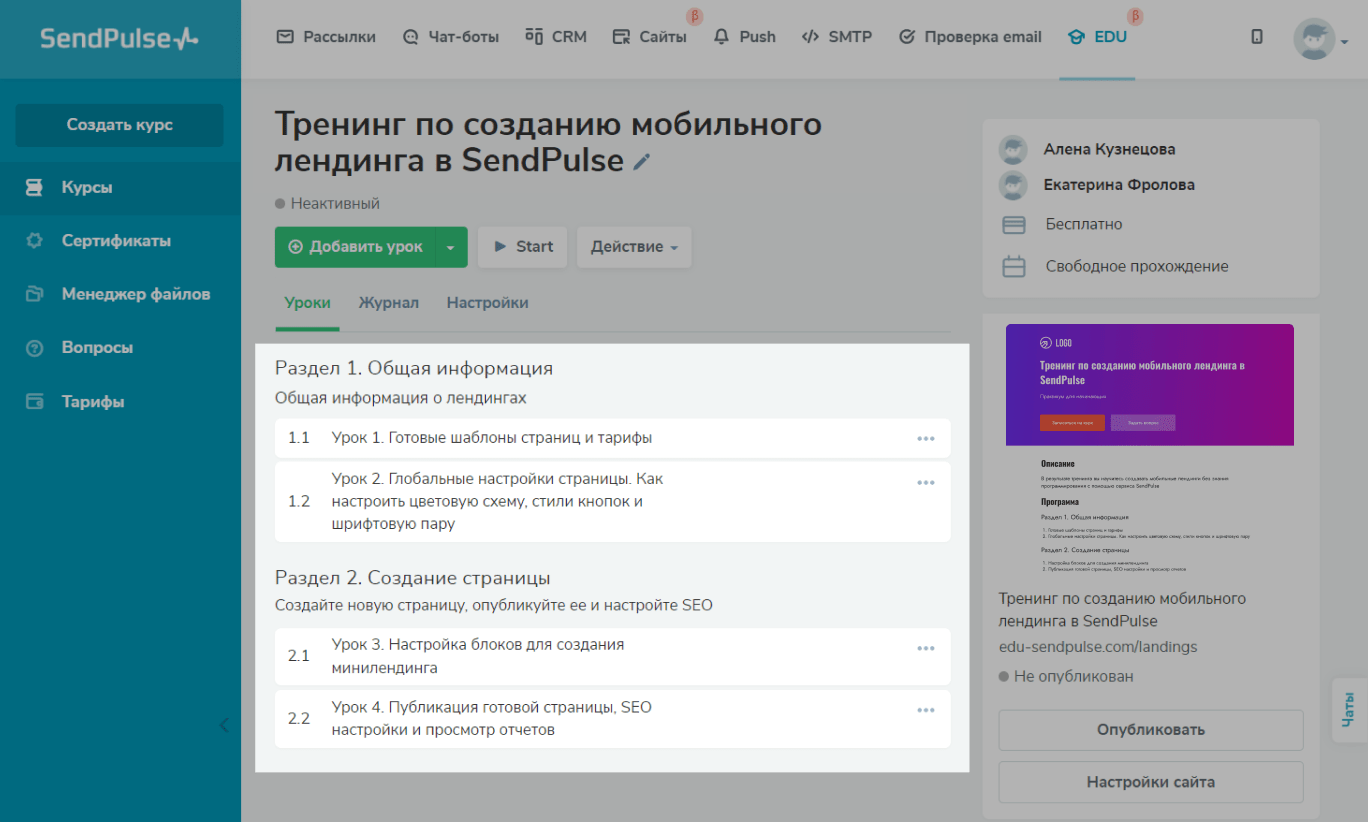
Task: Collapse the left sidebar with the chevron
Action: click(224, 725)
